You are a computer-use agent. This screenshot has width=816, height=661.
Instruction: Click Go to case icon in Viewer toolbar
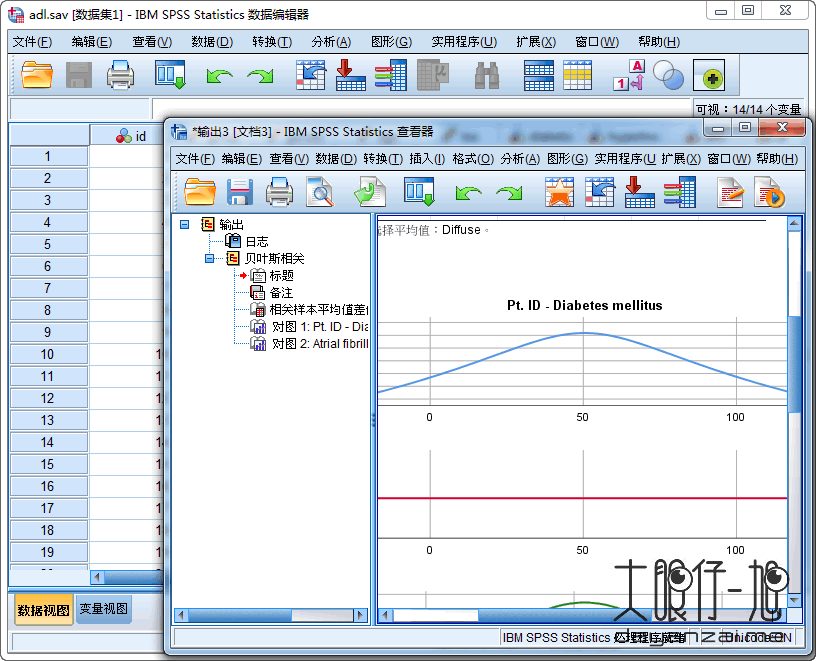click(600, 192)
